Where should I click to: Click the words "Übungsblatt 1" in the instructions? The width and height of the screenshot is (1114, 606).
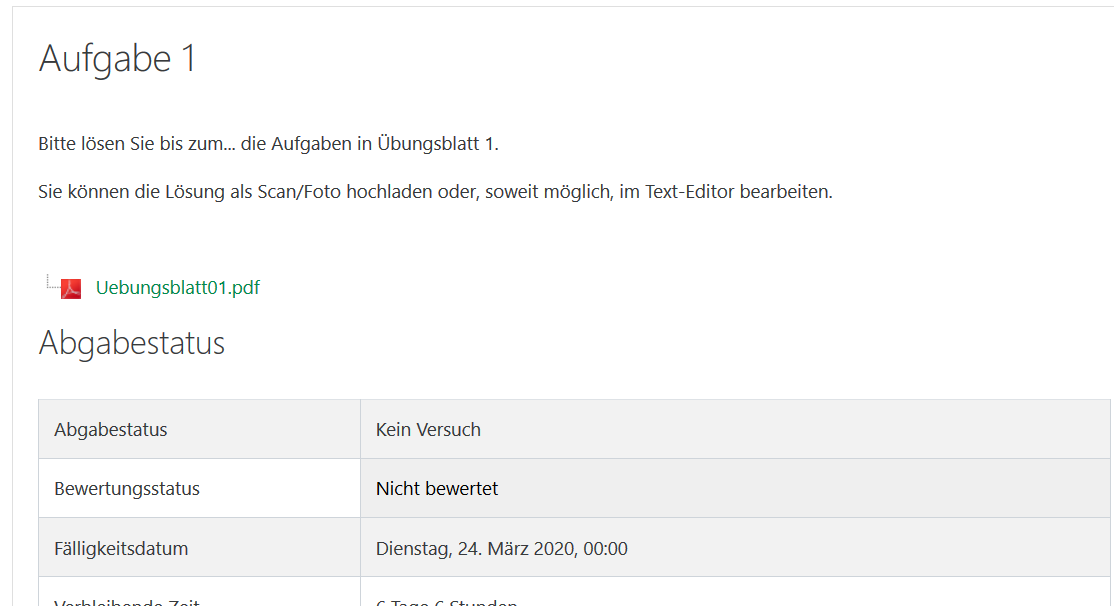coord(435,144)
